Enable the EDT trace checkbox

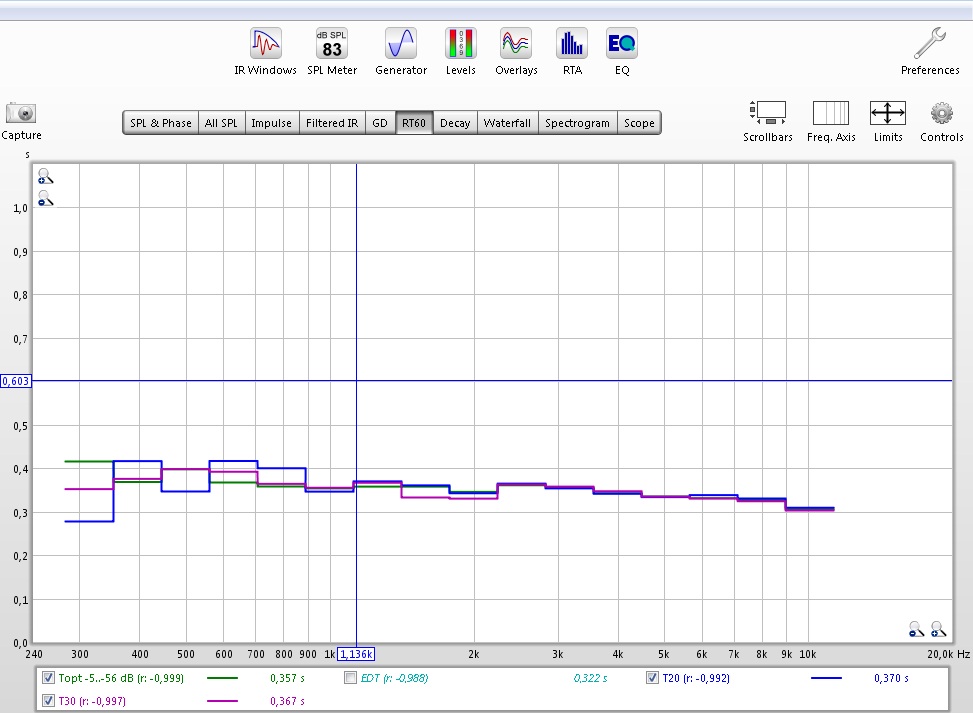click(x=350, y=678)
